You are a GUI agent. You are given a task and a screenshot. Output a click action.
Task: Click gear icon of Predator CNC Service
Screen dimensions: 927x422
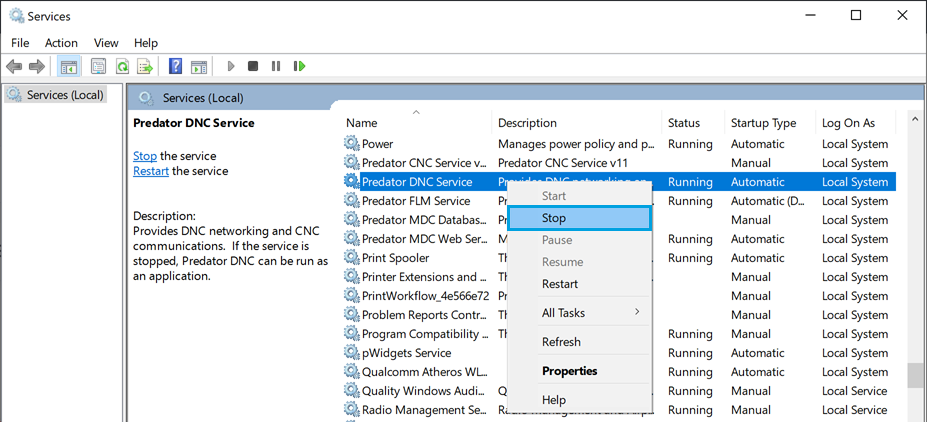pyautogui.click(x=352, y=163)
